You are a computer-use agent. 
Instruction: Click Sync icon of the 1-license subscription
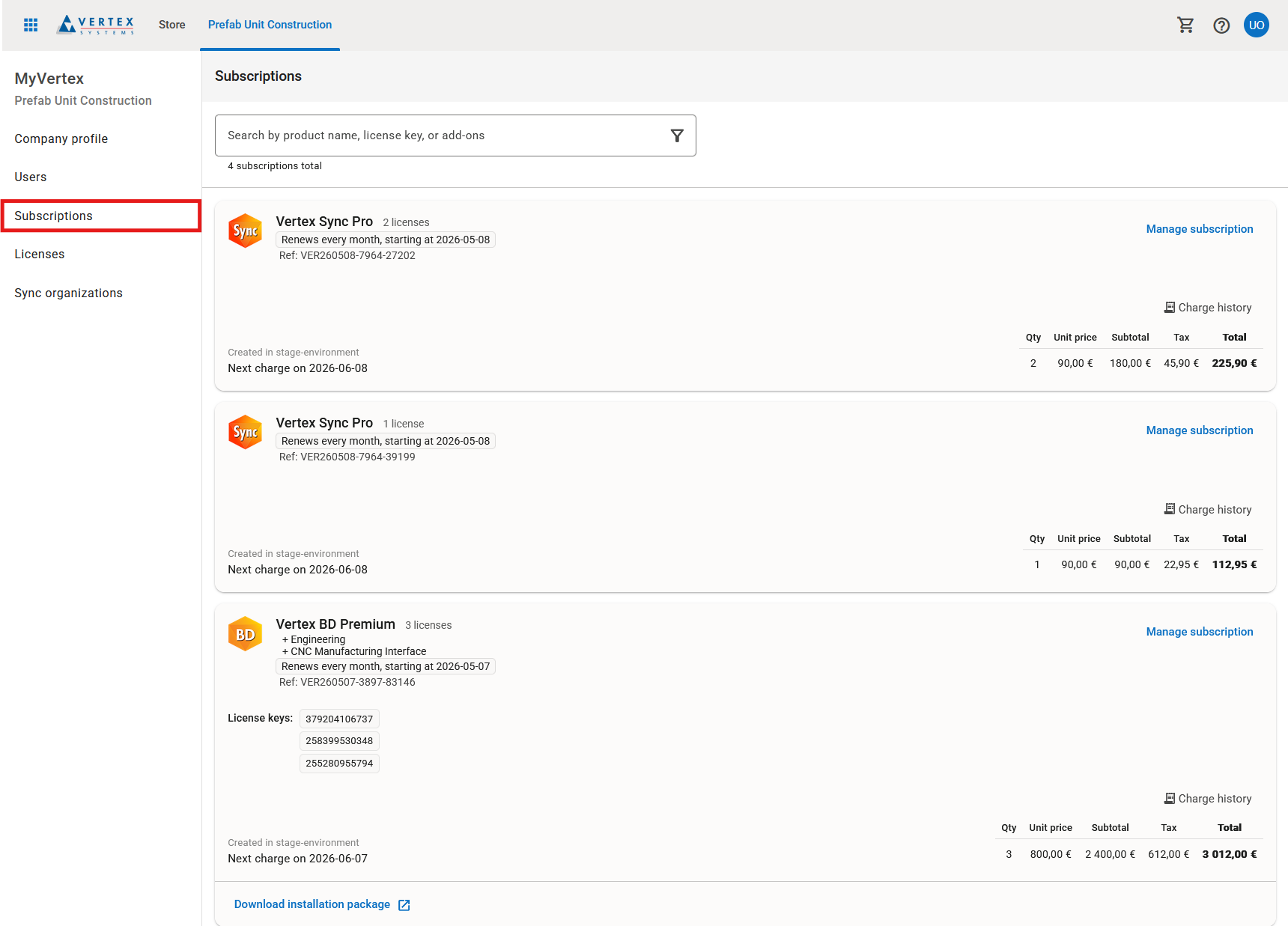[245, 432]
